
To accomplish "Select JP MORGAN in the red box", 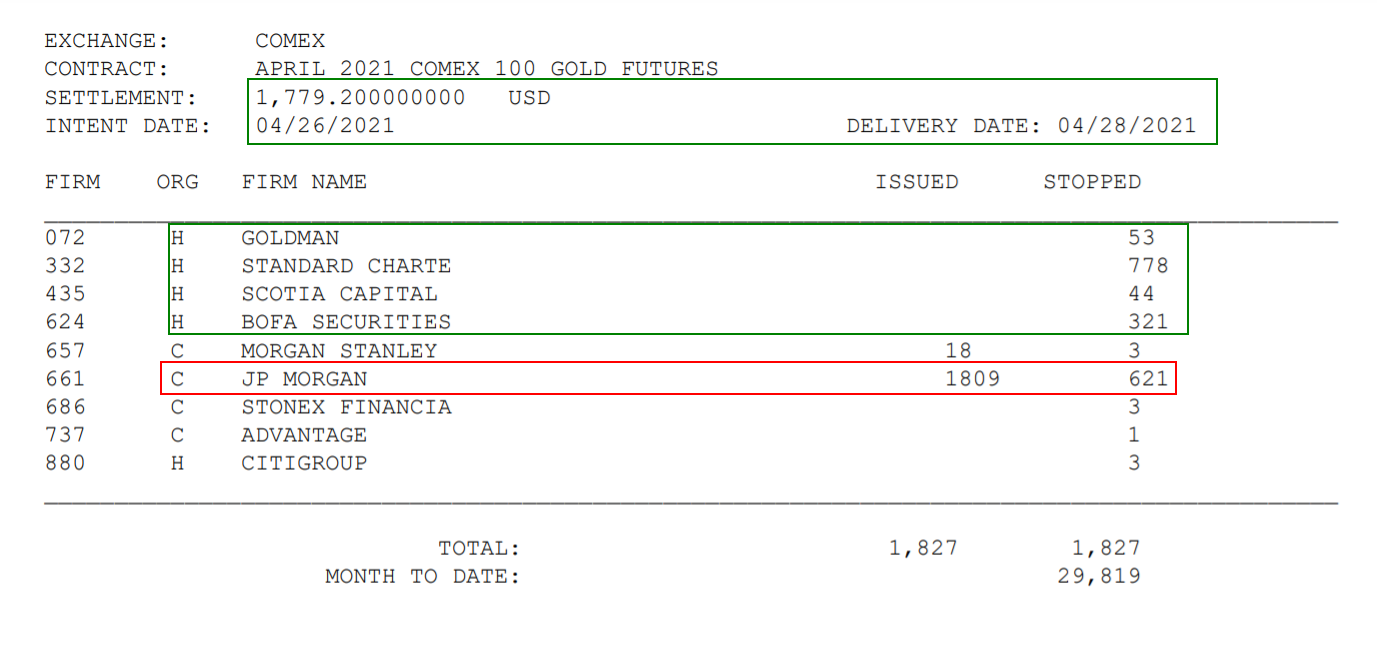I will (304, 379).
